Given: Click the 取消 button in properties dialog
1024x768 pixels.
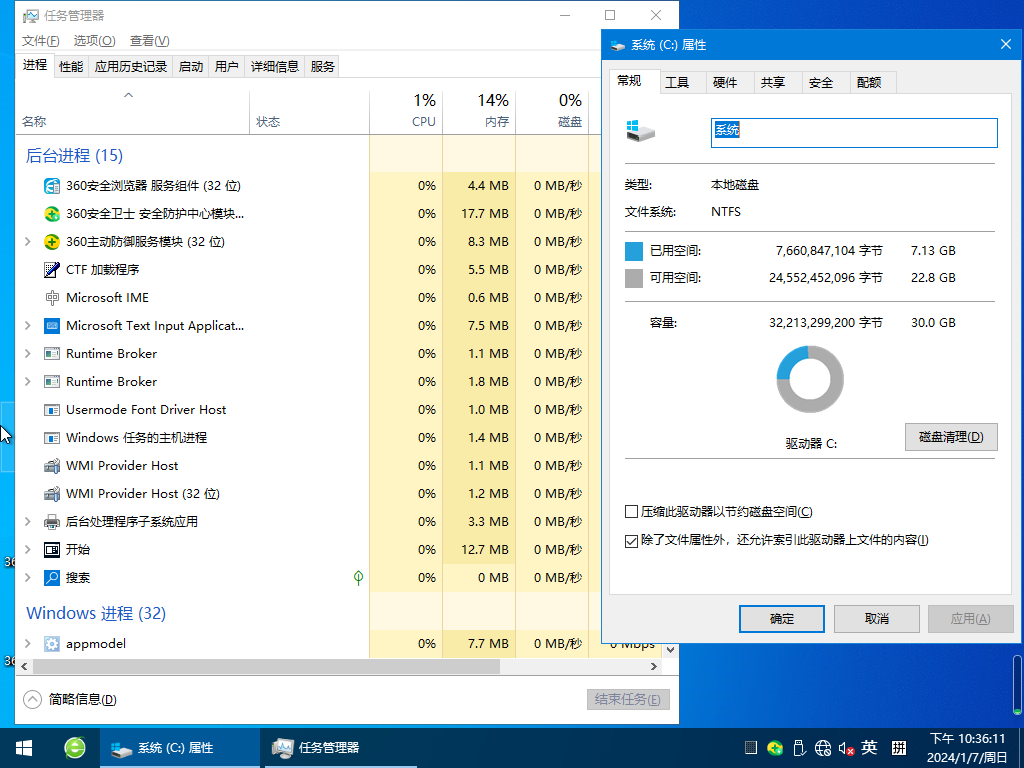Looking at the screenshot, I should tap(876, 619).
